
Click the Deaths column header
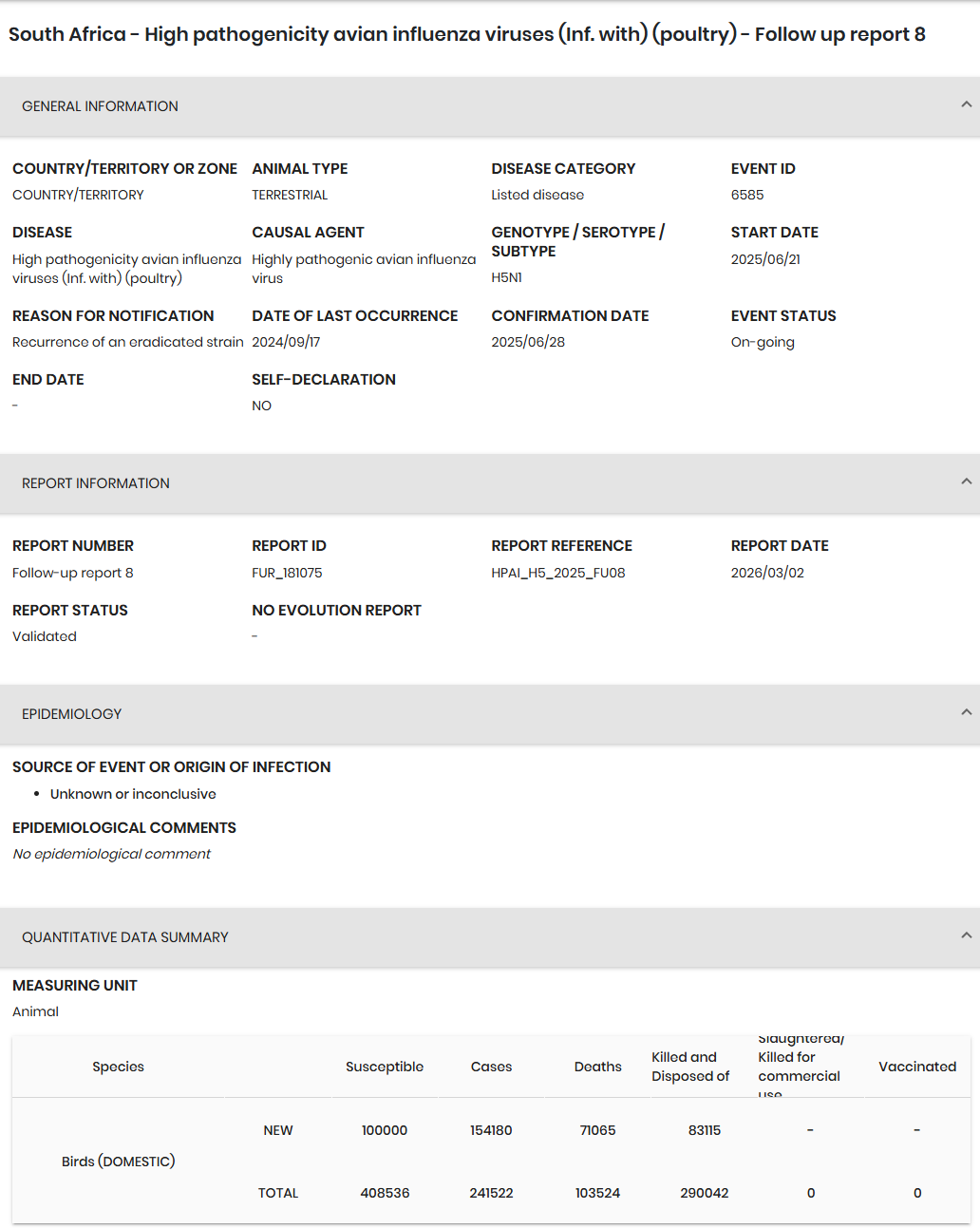[x=597, y=1067]
